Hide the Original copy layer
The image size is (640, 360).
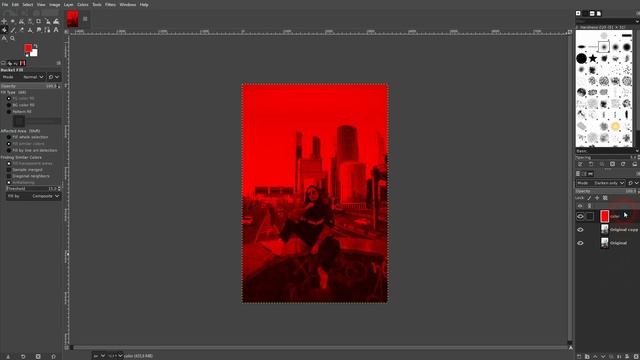580,230
